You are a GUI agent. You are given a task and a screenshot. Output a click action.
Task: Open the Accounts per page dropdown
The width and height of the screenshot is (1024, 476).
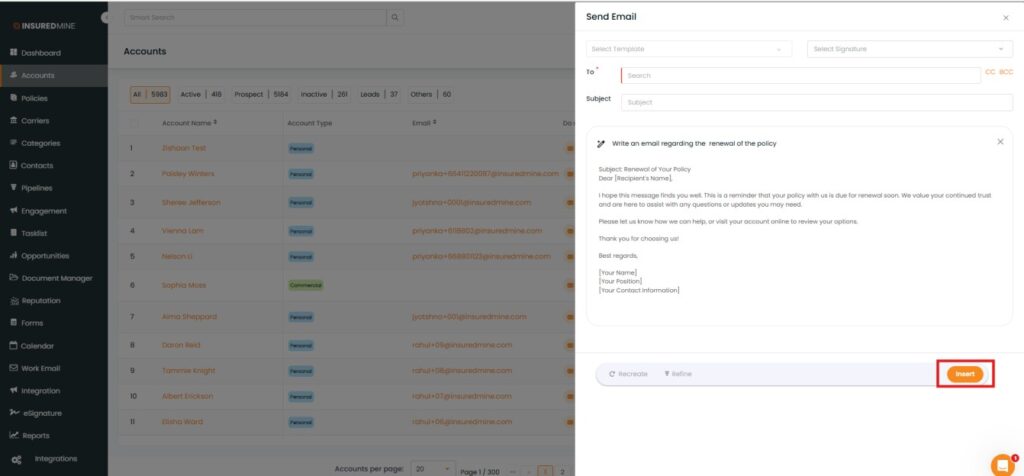coord(432,469)
